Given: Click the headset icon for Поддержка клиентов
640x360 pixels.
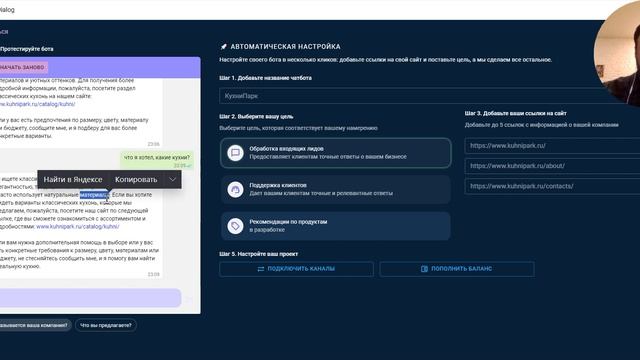Looking at the screenshot, I should (236, 189).
